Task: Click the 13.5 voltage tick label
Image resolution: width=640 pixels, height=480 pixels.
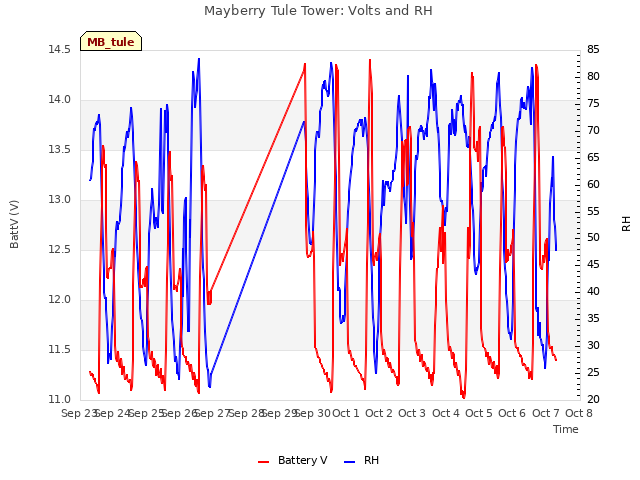Action: pyautogui.click(x=60, y=150)
